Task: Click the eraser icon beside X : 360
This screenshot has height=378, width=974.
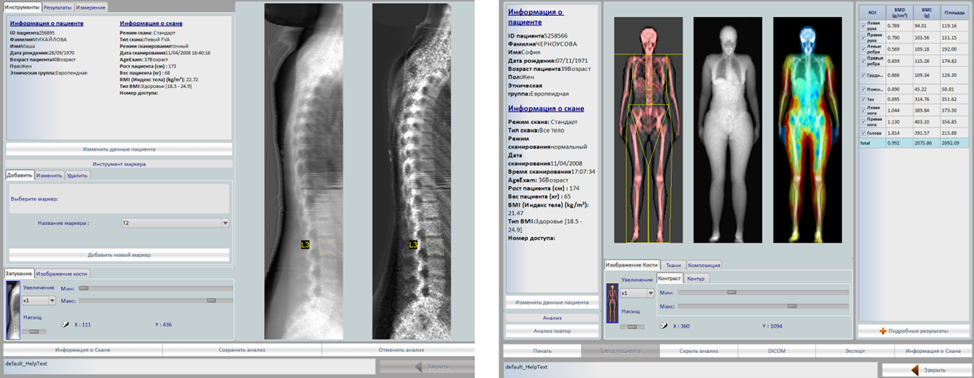Action: (x=664, y=325)
